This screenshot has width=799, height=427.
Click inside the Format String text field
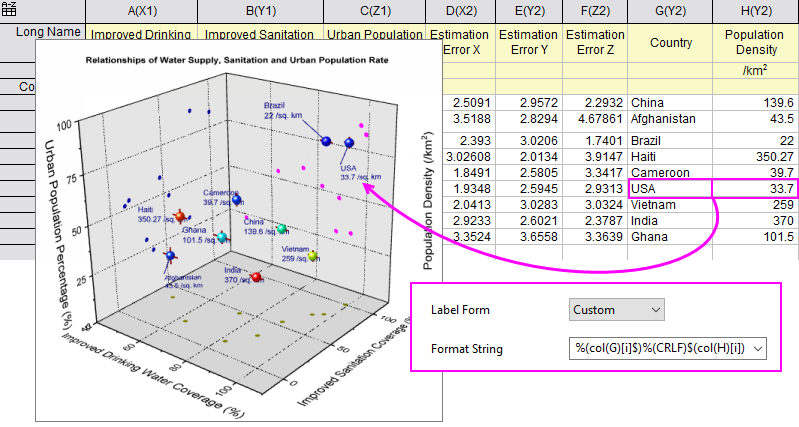tap(659, 349)
